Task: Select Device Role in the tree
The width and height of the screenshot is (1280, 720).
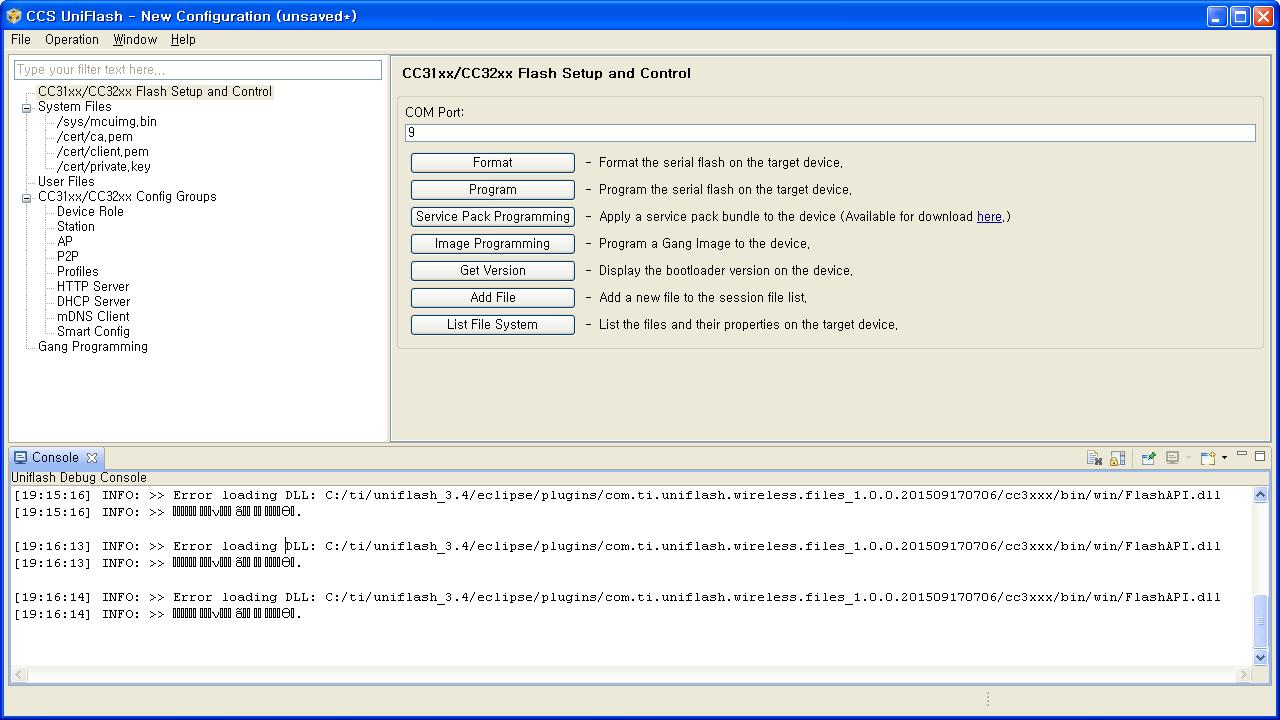Action: 90,212
